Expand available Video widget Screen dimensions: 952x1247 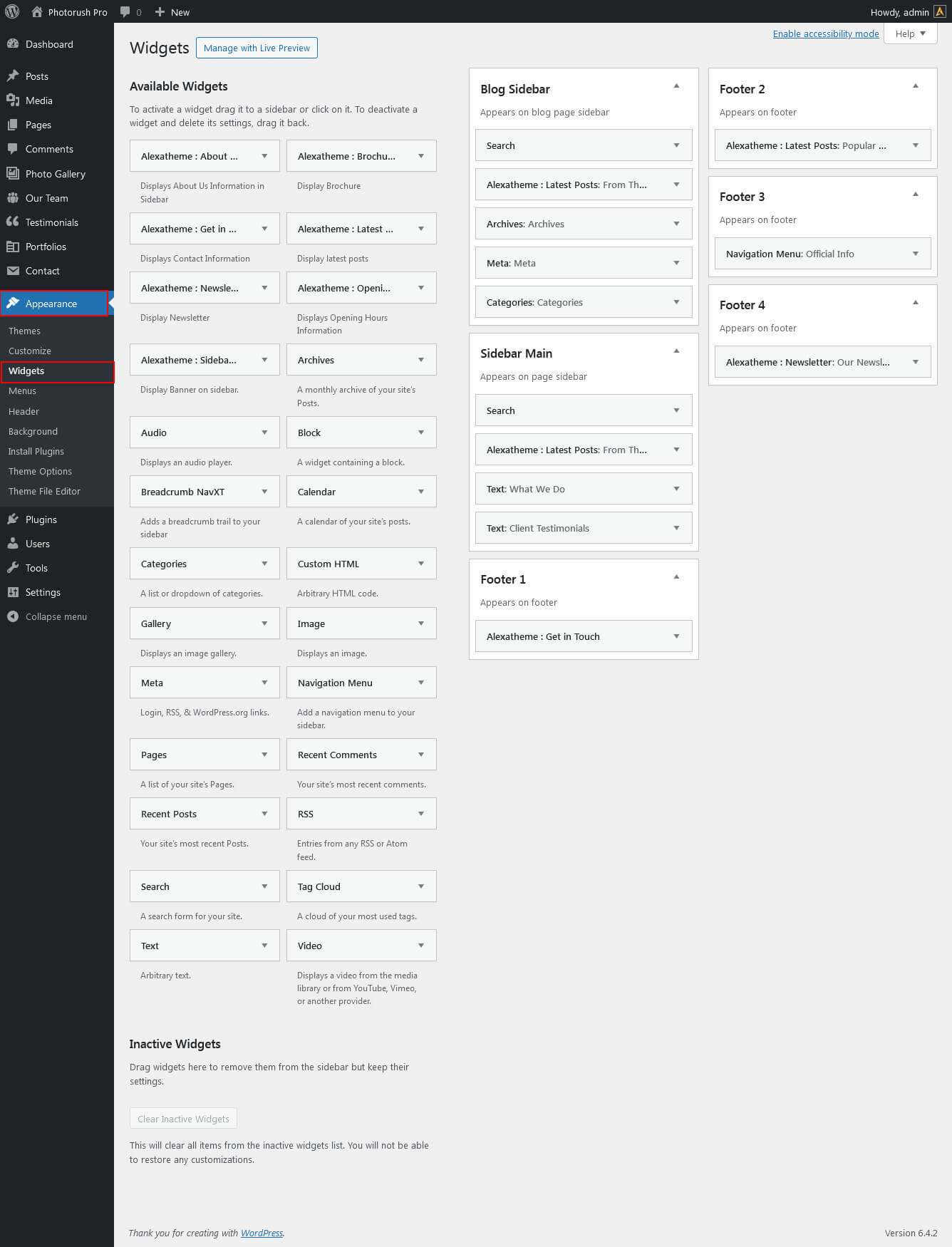[421, 946]
